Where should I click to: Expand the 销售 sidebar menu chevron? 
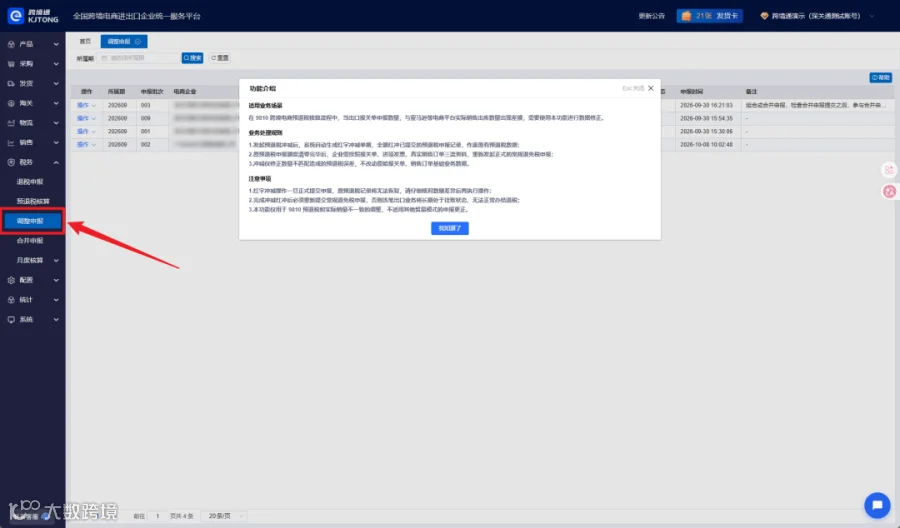click(56, 142)
